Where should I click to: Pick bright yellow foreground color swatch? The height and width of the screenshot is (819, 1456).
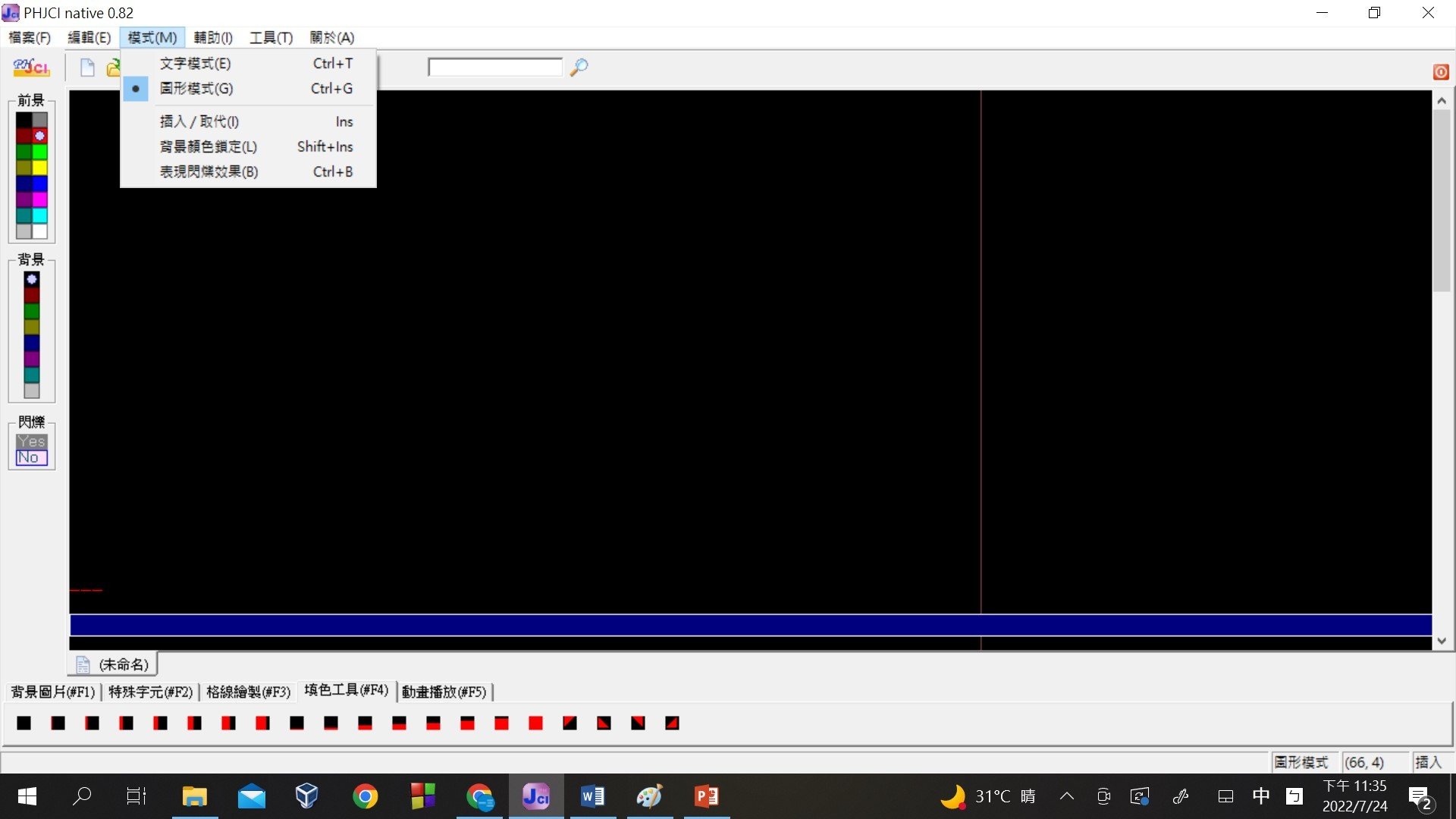(x=39, y=168)
